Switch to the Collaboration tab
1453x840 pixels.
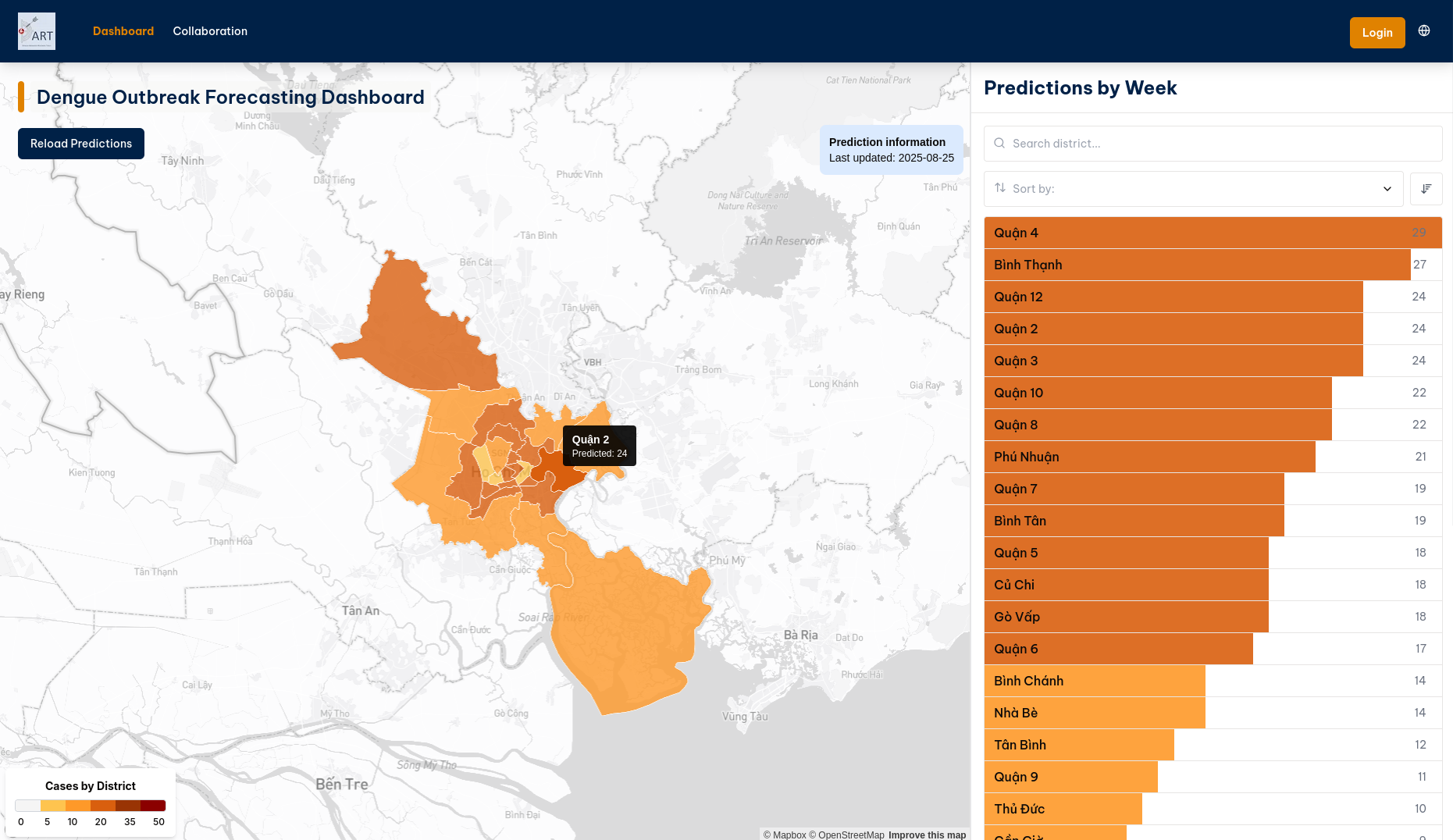point(210,31)
